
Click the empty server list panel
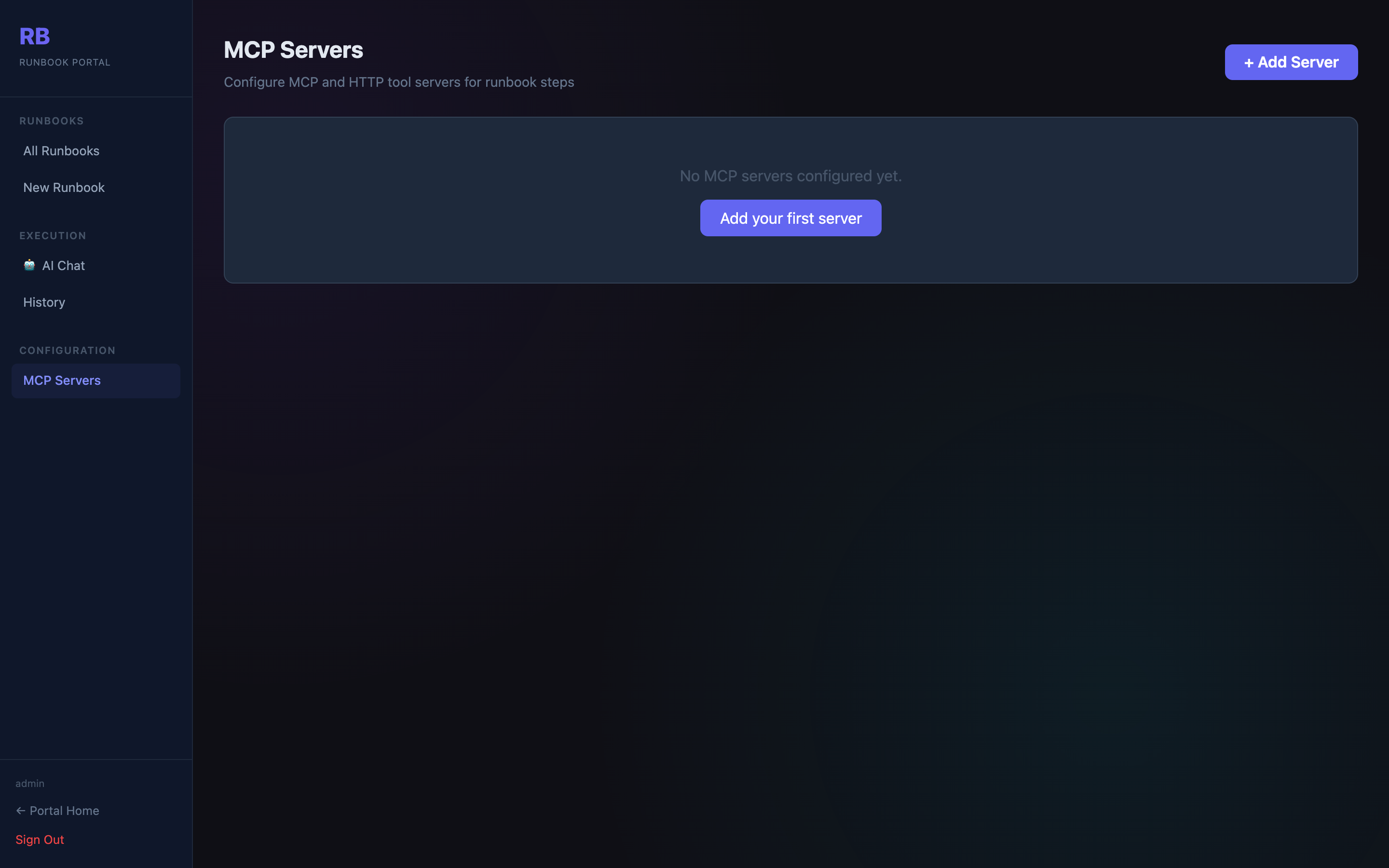[790, 258]
